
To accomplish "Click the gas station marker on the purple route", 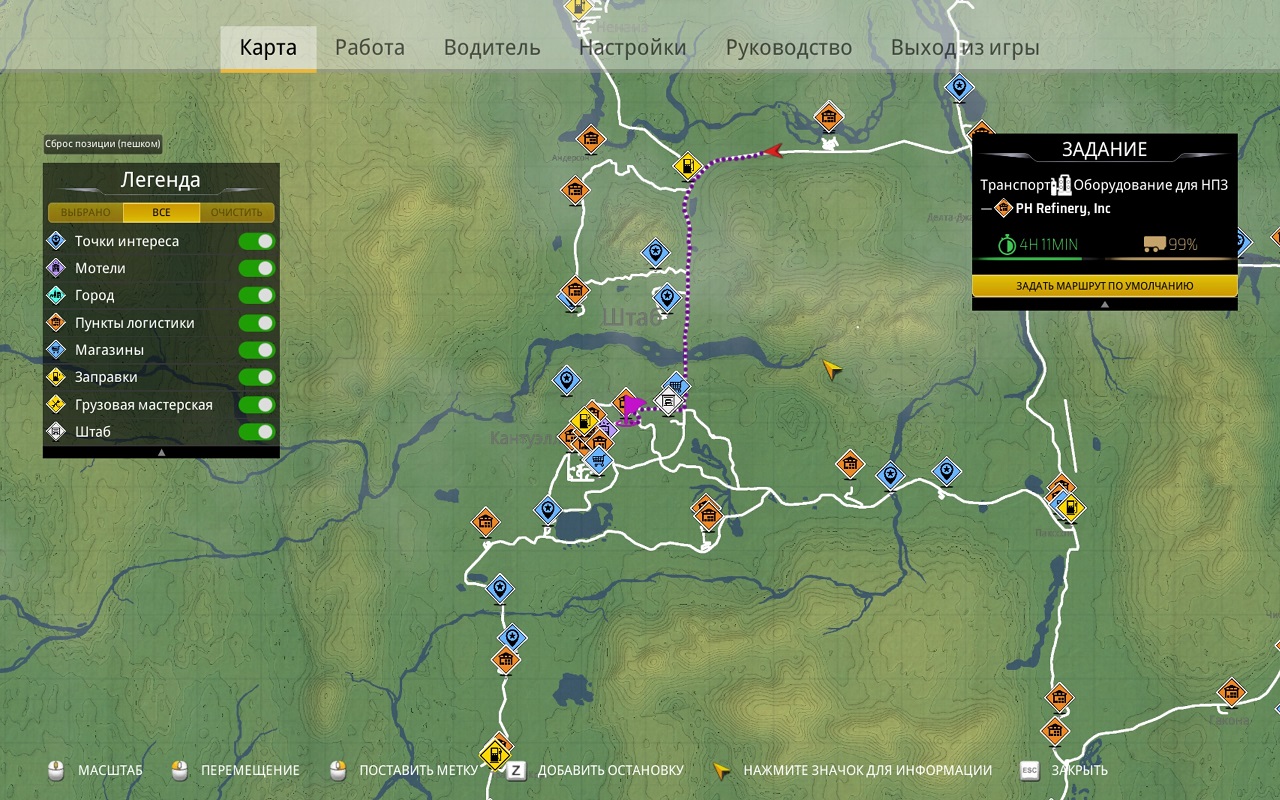I will click(x=688, y=165).
